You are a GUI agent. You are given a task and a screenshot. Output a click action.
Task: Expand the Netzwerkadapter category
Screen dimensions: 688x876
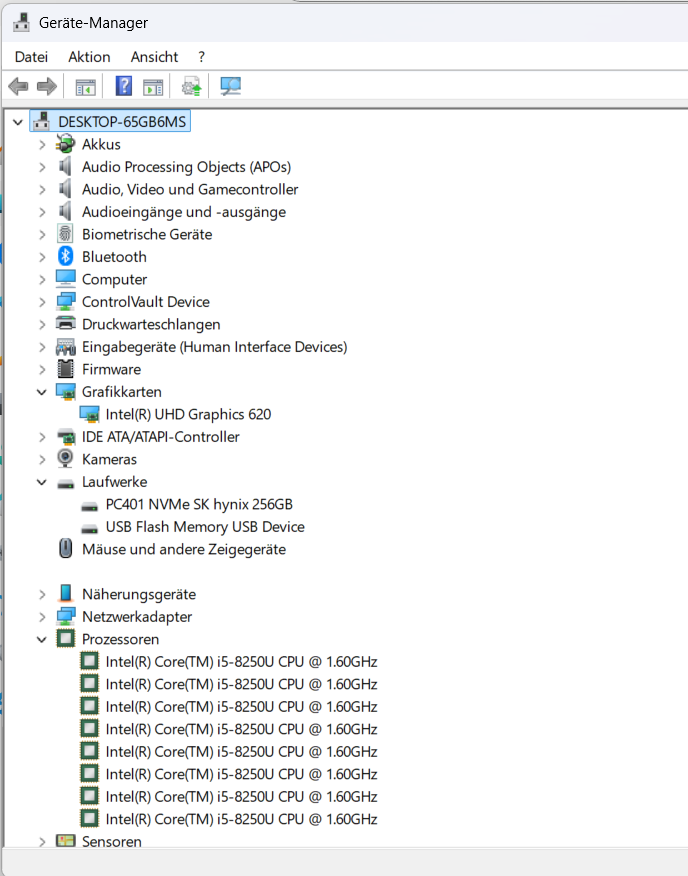(42, 617)
